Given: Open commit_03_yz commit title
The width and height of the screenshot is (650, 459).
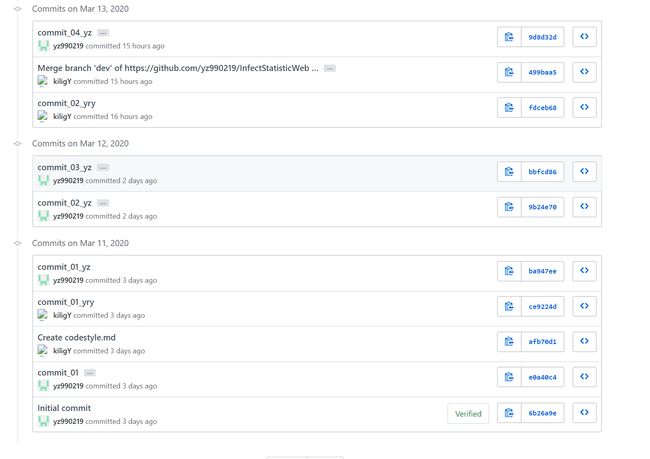Looking at the screenshot, I should click(x=65, y=168).
